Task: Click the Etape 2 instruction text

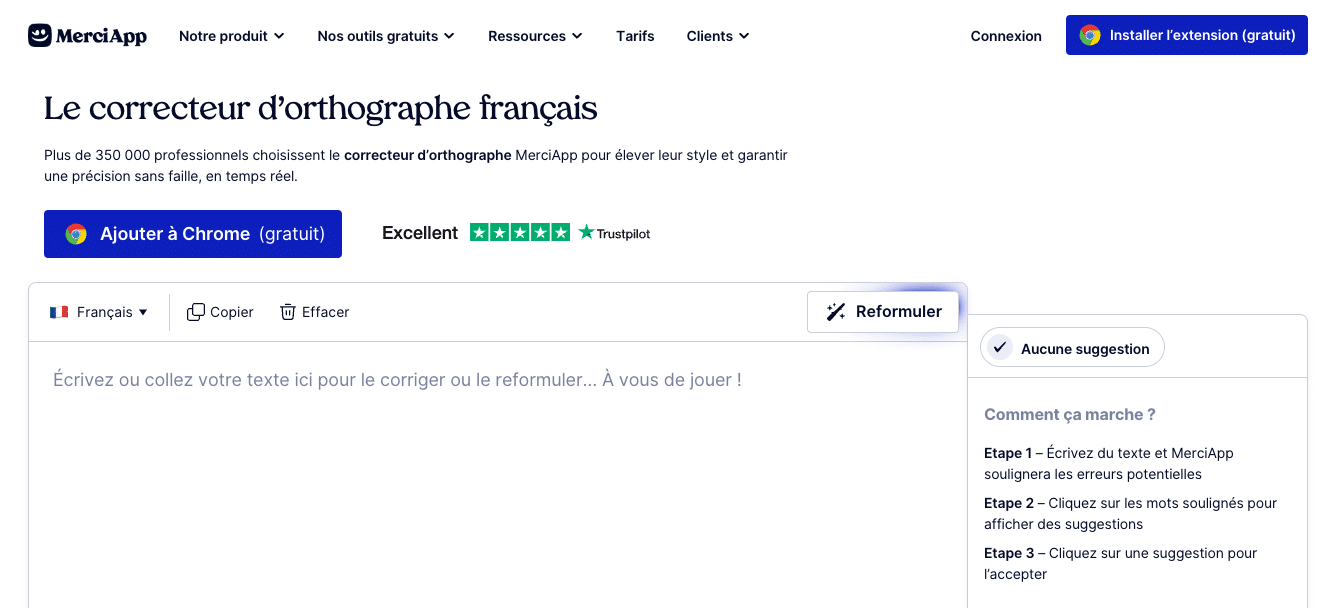Action: point(1130,514)
